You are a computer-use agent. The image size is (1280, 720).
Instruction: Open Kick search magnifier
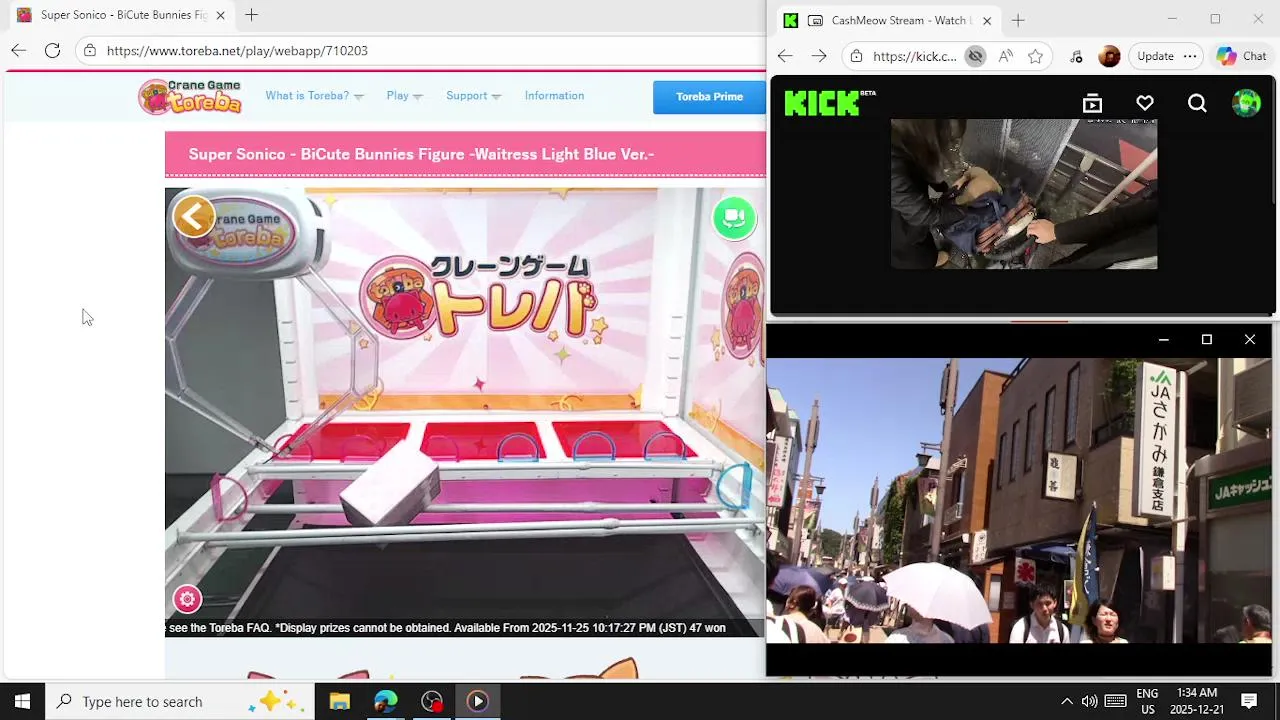coord(1197,103)
